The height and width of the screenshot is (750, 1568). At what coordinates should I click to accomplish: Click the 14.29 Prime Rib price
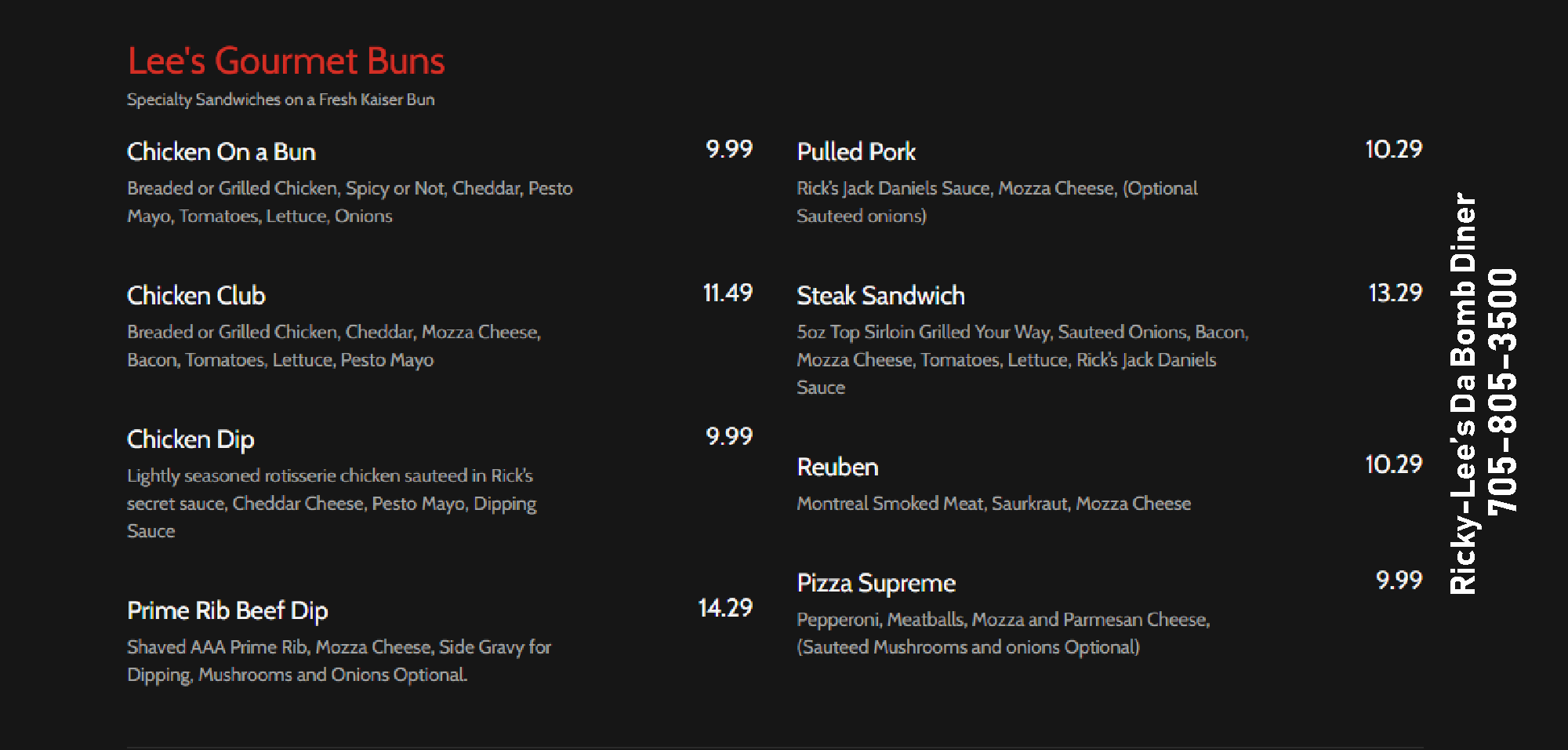725,608
